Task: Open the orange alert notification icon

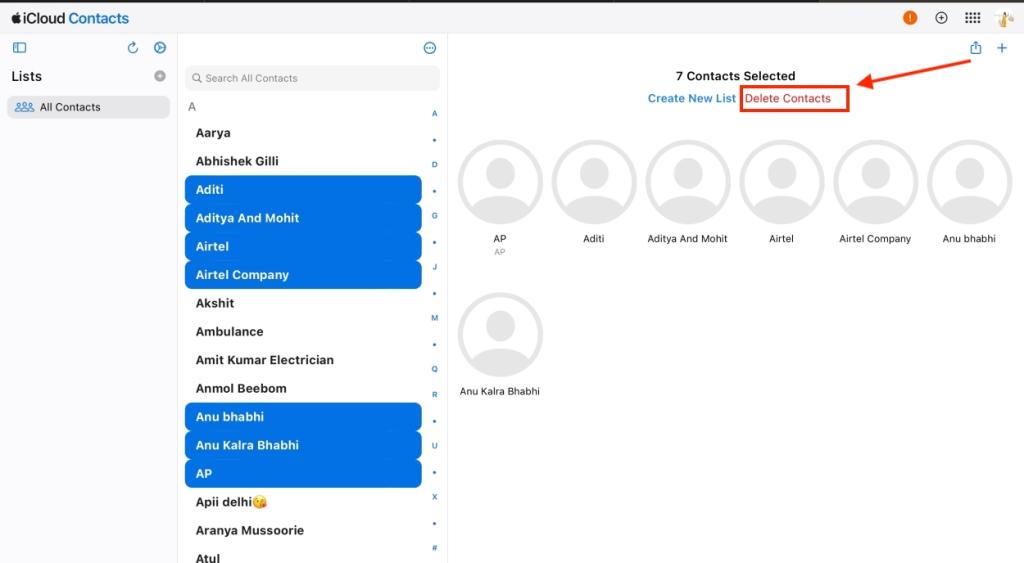Action: pyautogui.click(x=910, y=18)
